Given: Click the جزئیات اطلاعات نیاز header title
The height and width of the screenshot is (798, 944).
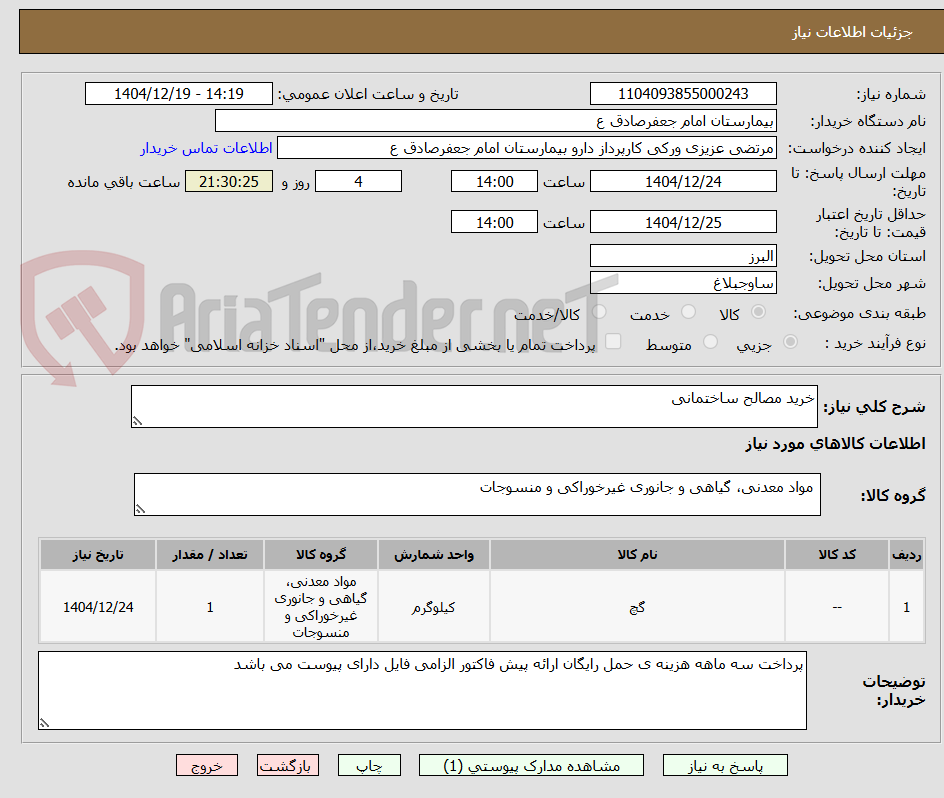Looking at the screenshot, I should pyautogui.click(x=852, y=32).
